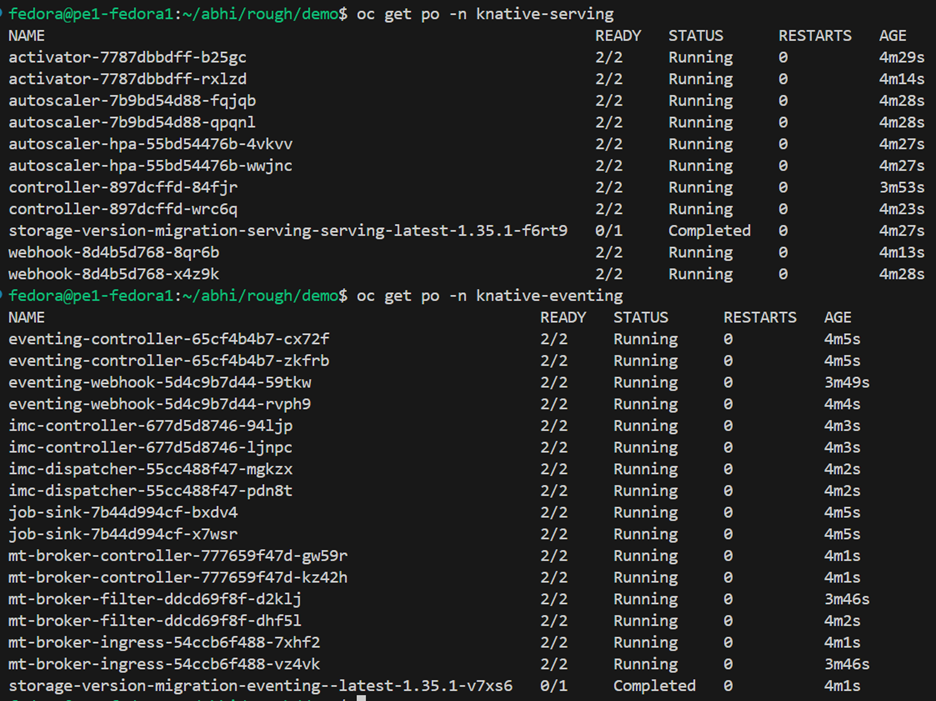Click the prompt before the knative-serving command

[178, 14]
